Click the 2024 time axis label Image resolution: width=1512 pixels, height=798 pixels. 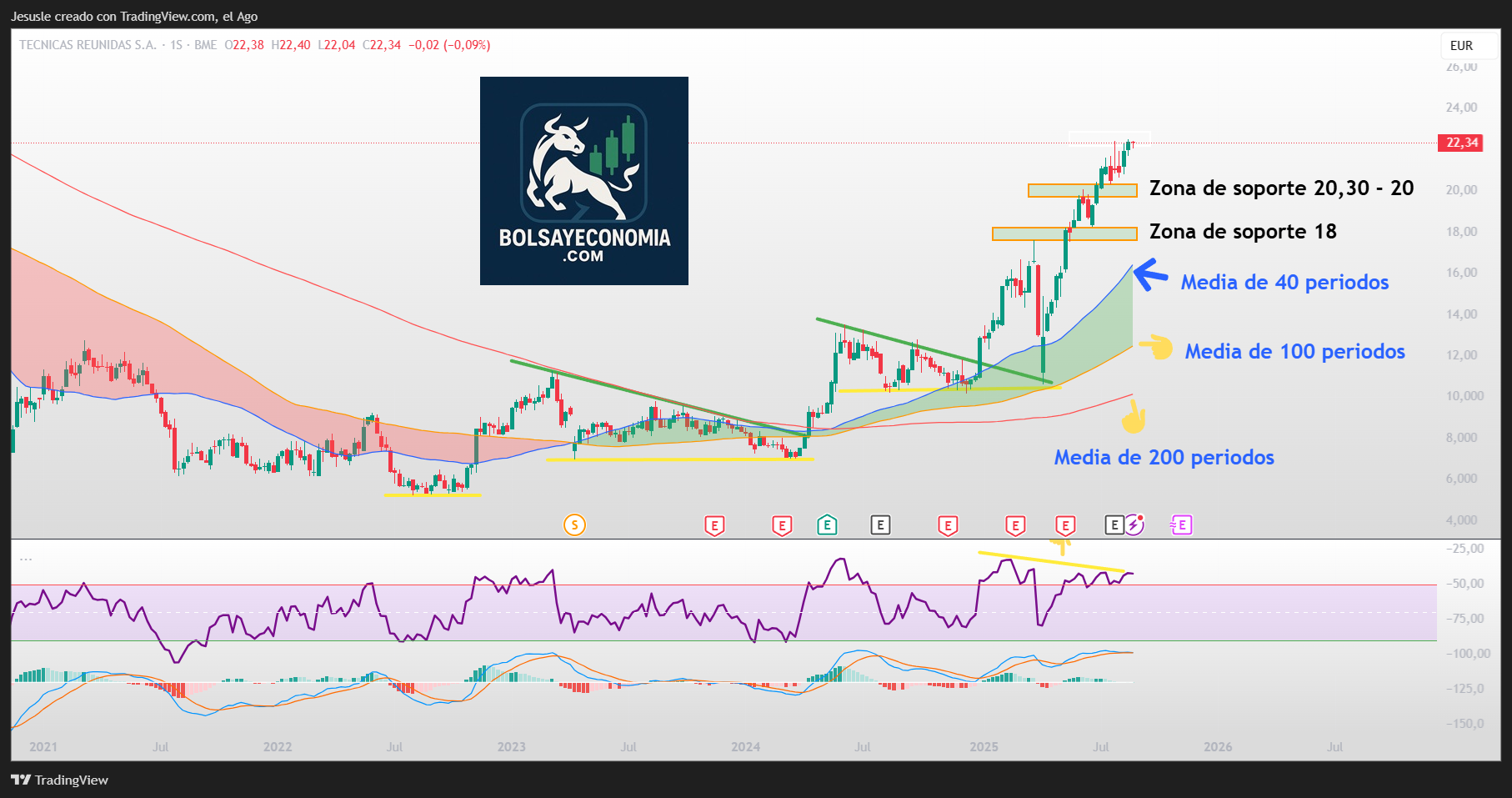(x=746, y=747)
